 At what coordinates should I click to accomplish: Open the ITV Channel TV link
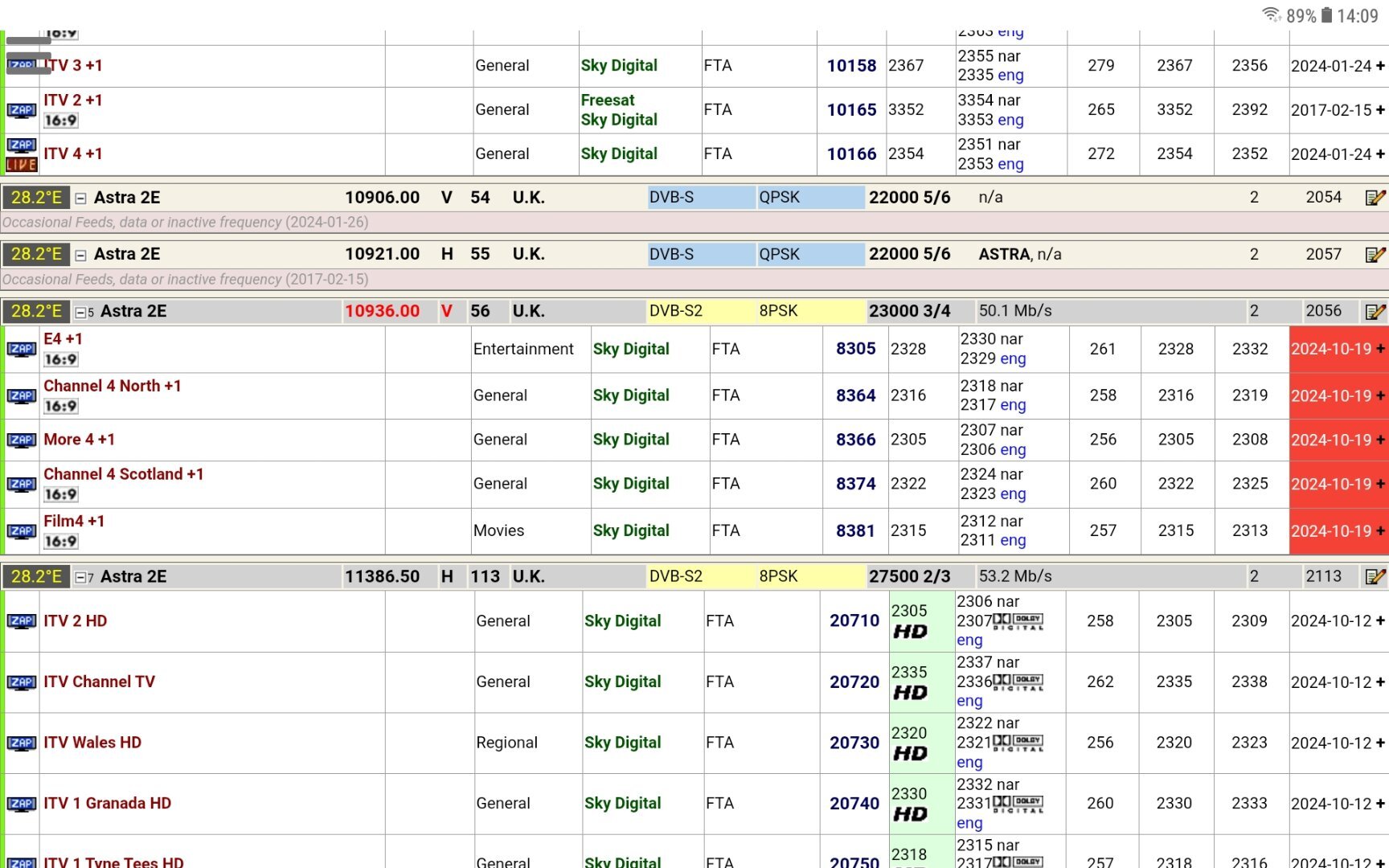pyautogui.click(x=99, y=682)
